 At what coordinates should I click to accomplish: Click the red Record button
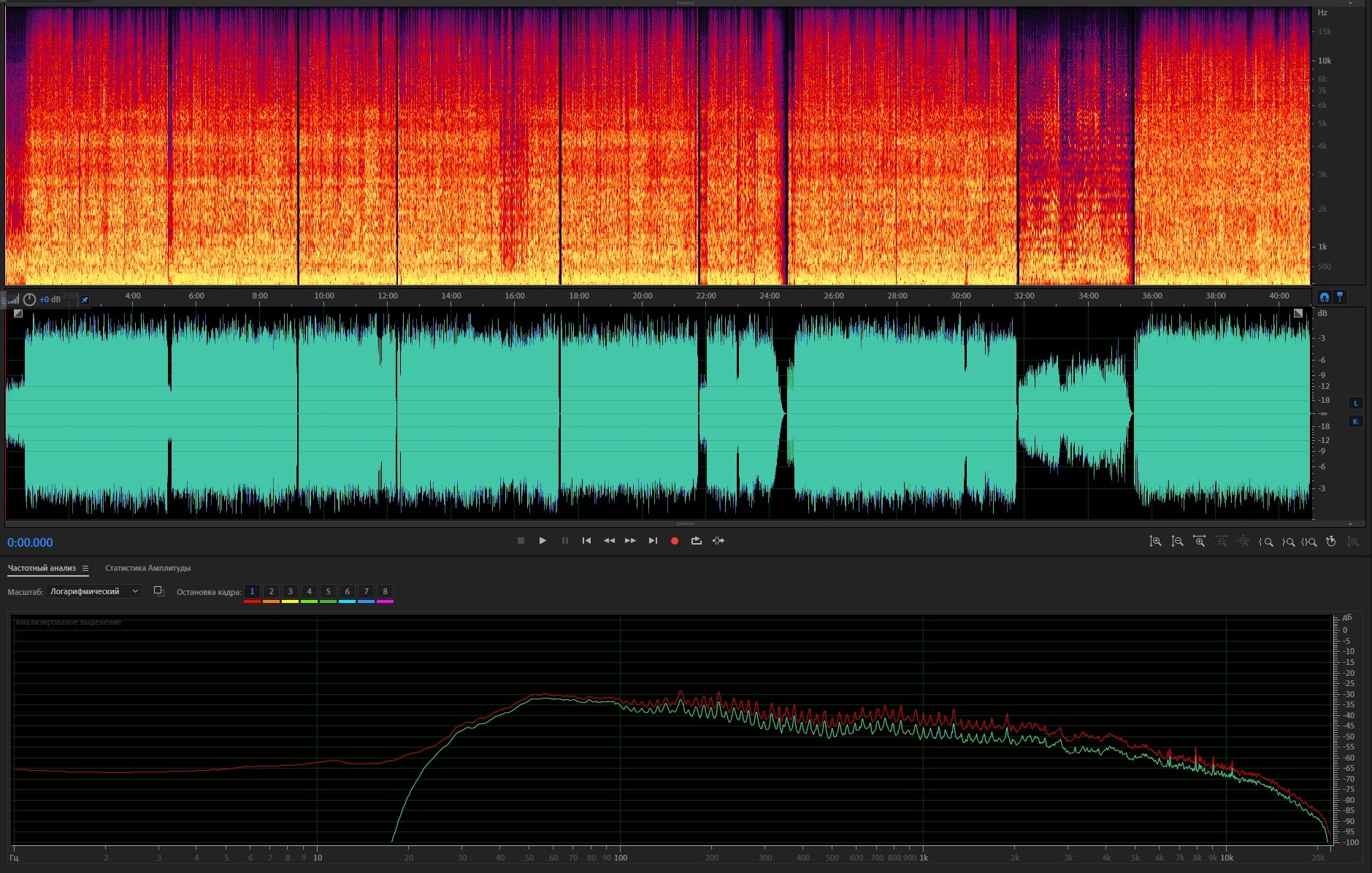click(675, 541)
